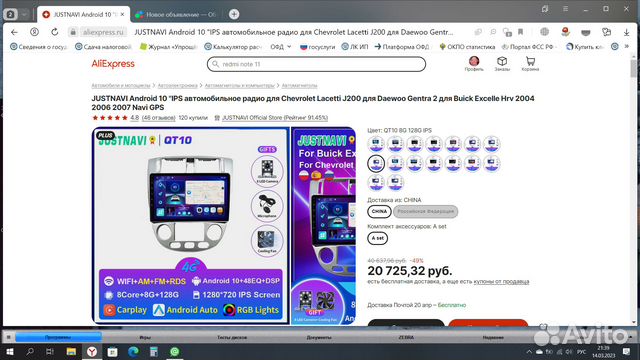
Task: Switch input language РУС in tray
Action: (582, 351)
